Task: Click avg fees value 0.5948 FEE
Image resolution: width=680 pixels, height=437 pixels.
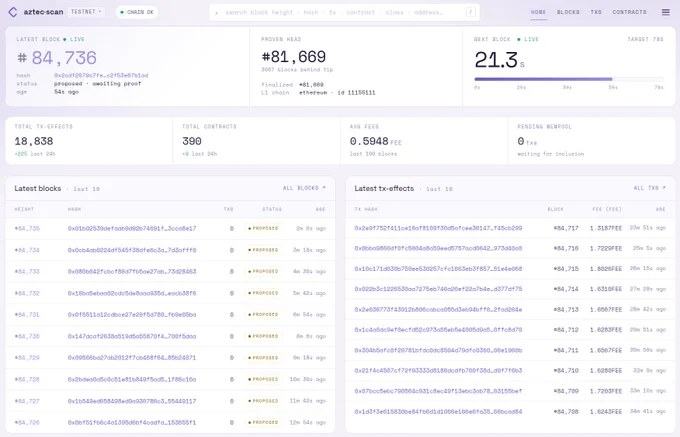Action: pos(376,141)
